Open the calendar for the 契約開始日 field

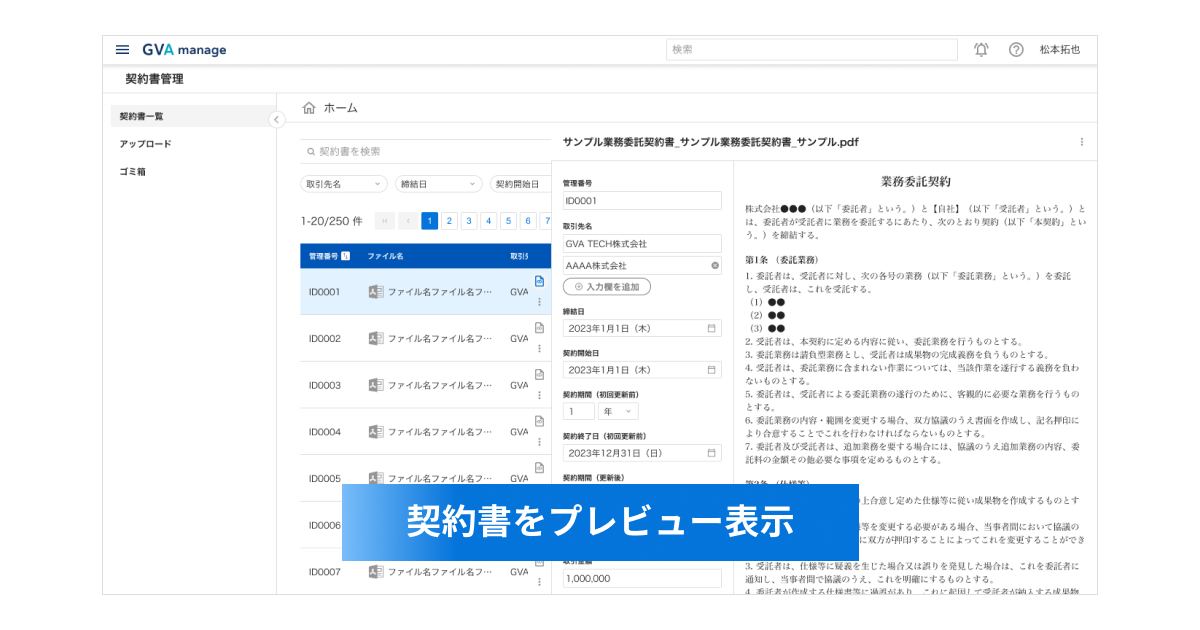pos(711,370)
